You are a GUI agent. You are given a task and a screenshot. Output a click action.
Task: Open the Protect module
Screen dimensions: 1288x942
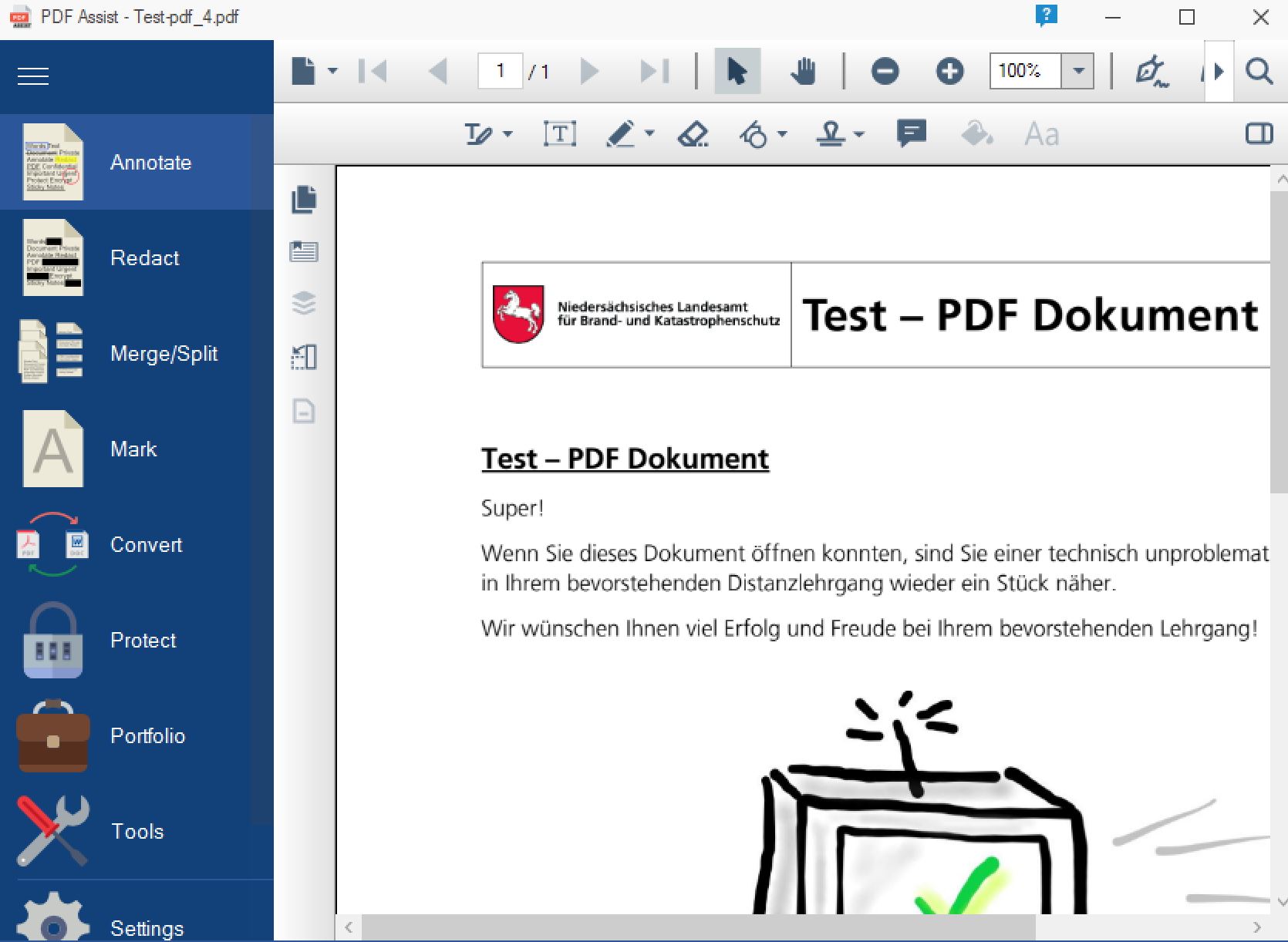[x=137, y=640]
